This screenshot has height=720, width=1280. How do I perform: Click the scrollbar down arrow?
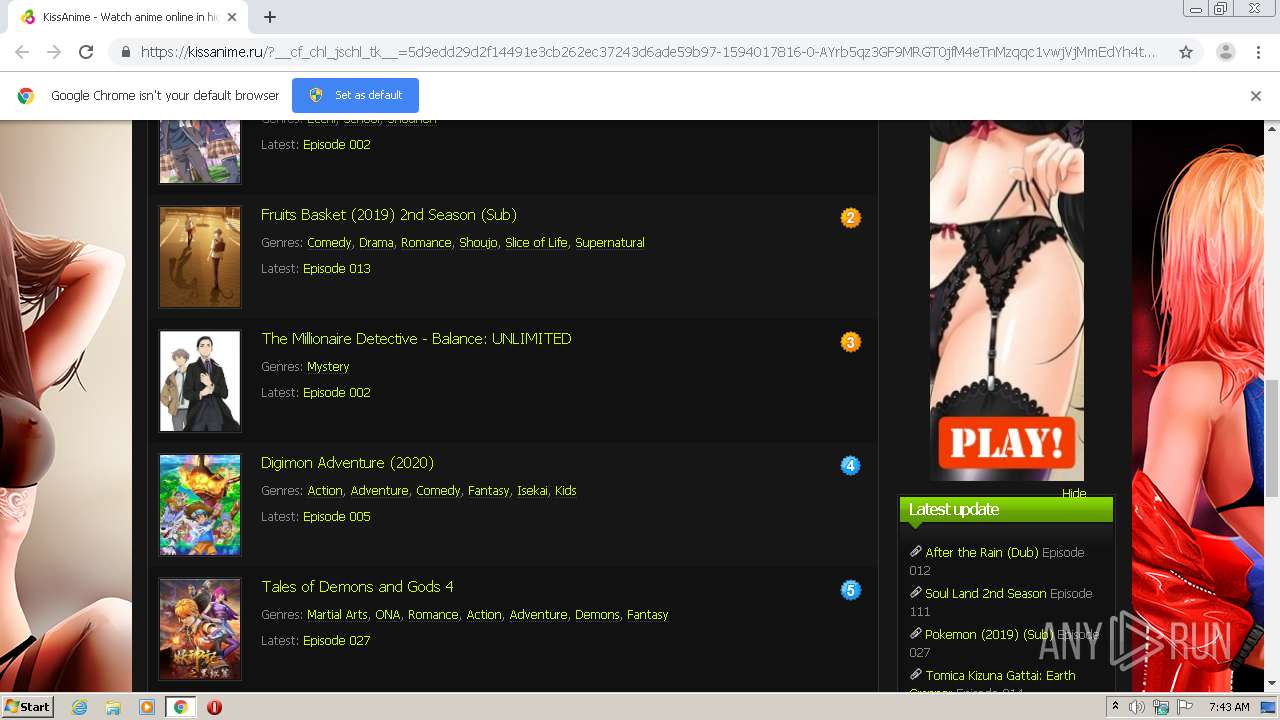[1272, 683]
